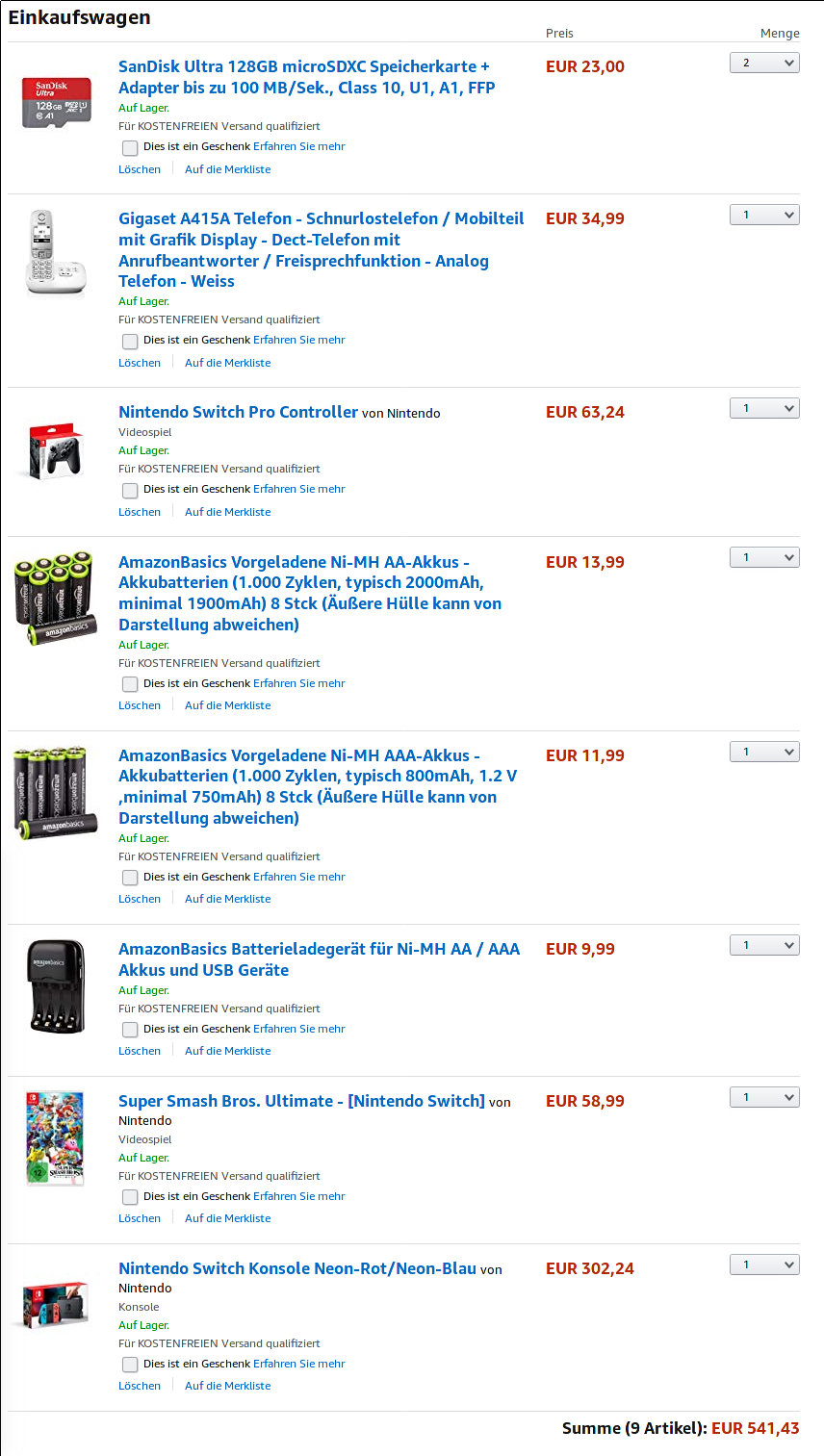Remove Nintendo Switch Konsole with Löschen
Image resolution: width=824 pixels, height=1456 pixels.
click(x=140, y=1386)
